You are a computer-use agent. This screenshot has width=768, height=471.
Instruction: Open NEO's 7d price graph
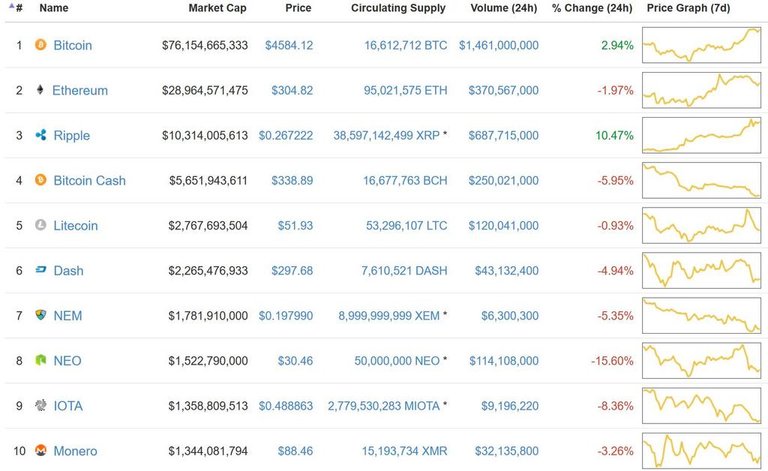[x=701, y=361]
